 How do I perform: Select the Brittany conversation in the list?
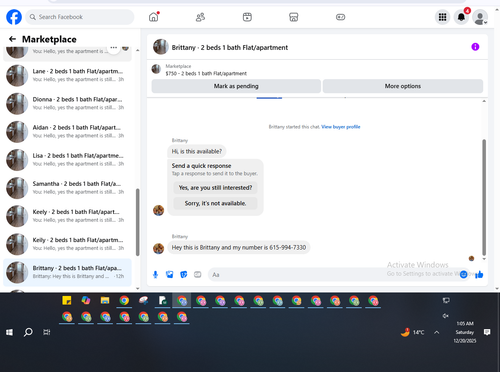pyautogui.click(x=67, y=272)
